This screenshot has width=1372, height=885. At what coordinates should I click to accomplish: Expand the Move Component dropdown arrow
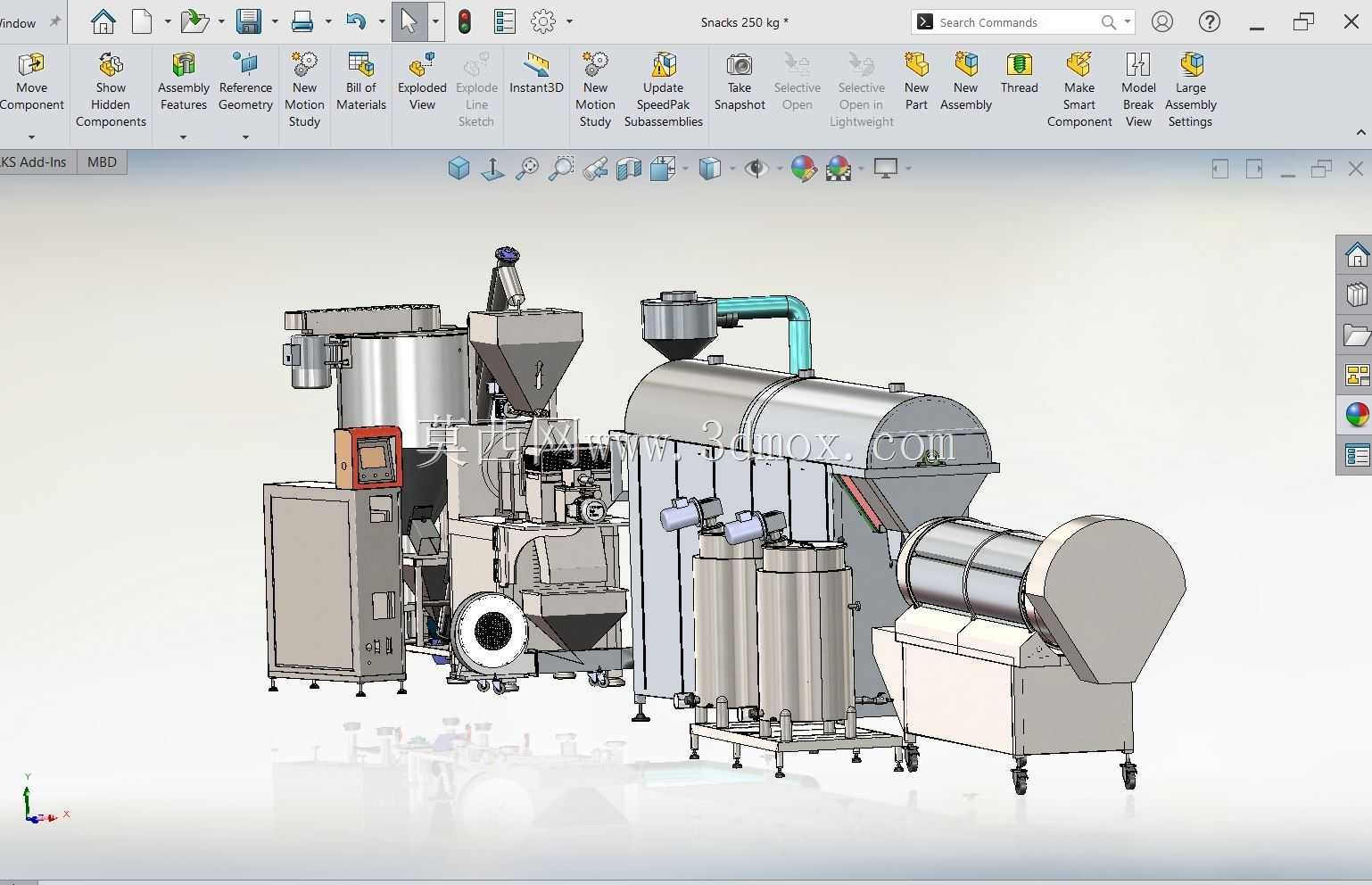pos(31,136)
